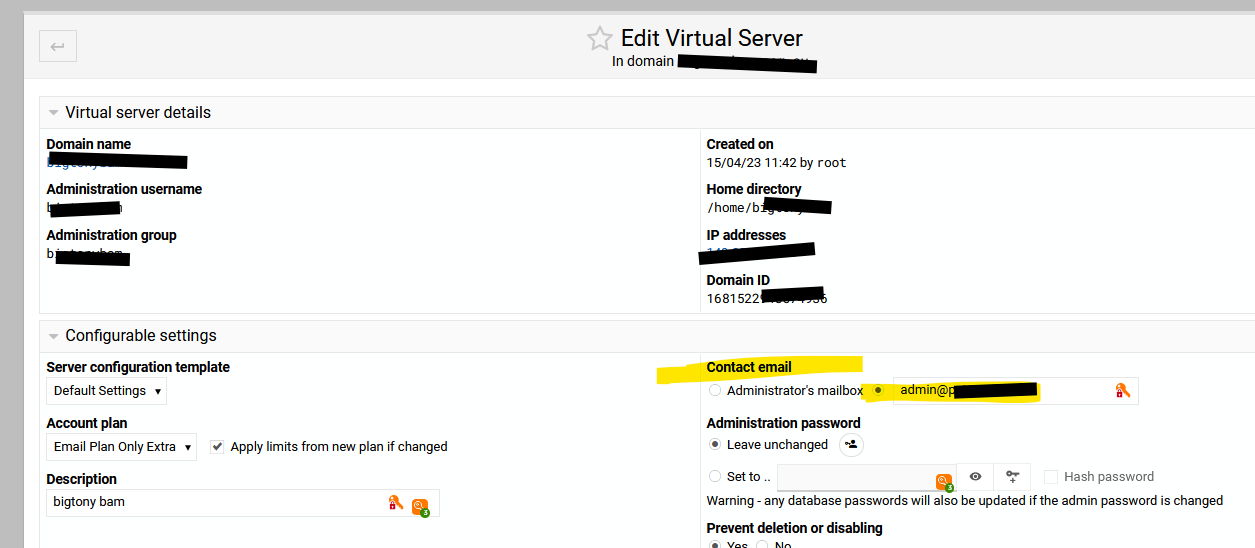Image resolution: width=1255 pixels, height=548 pixels.
Task: Collapse the Configurable settings section
Action: click(x=54, y=336)
